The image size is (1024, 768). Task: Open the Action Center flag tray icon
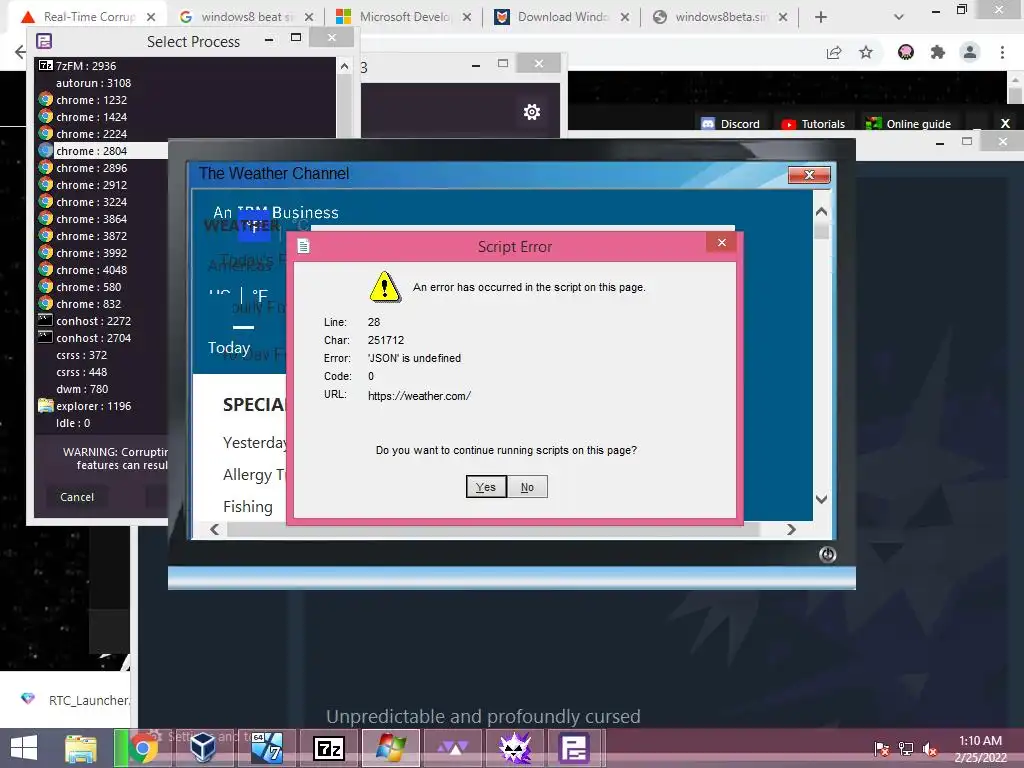tap(882, 749)
